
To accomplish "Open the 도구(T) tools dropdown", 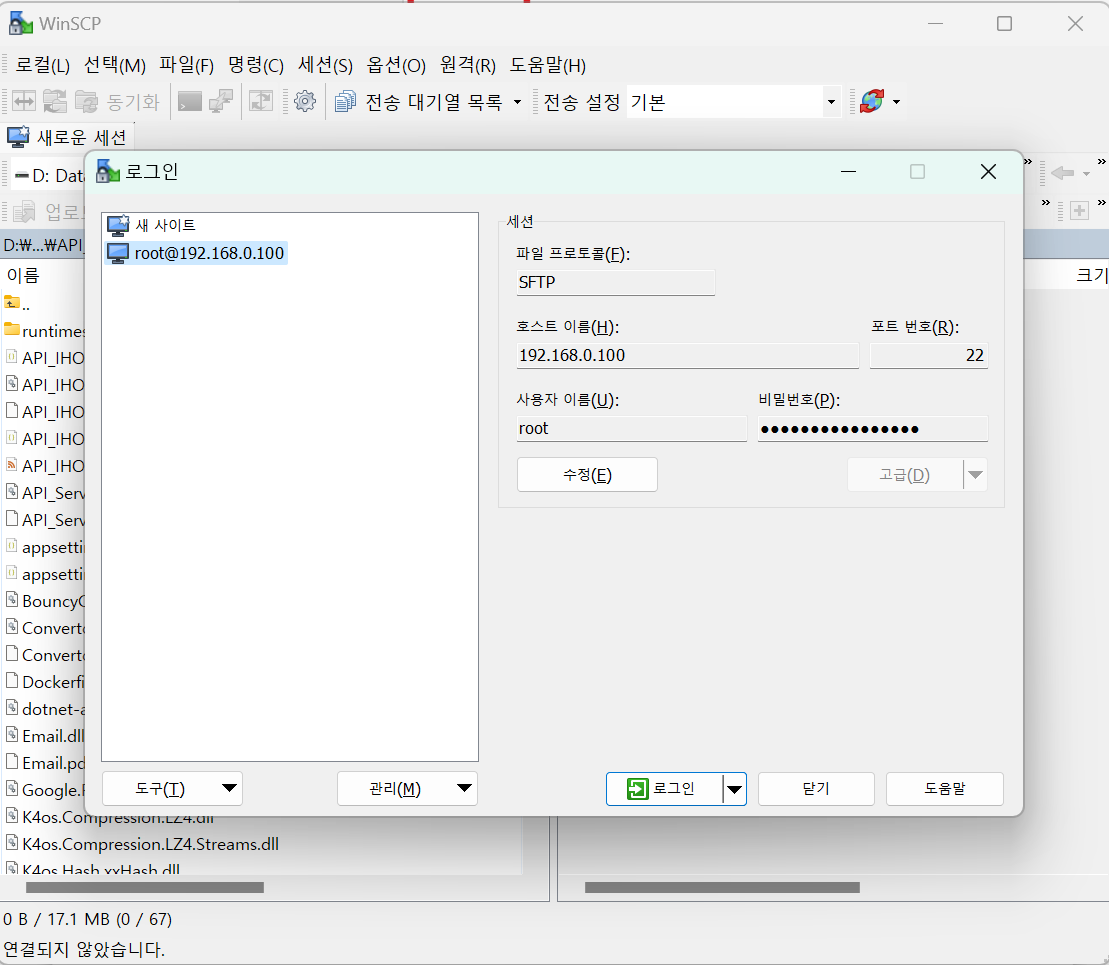I will (x=173, y=788).
